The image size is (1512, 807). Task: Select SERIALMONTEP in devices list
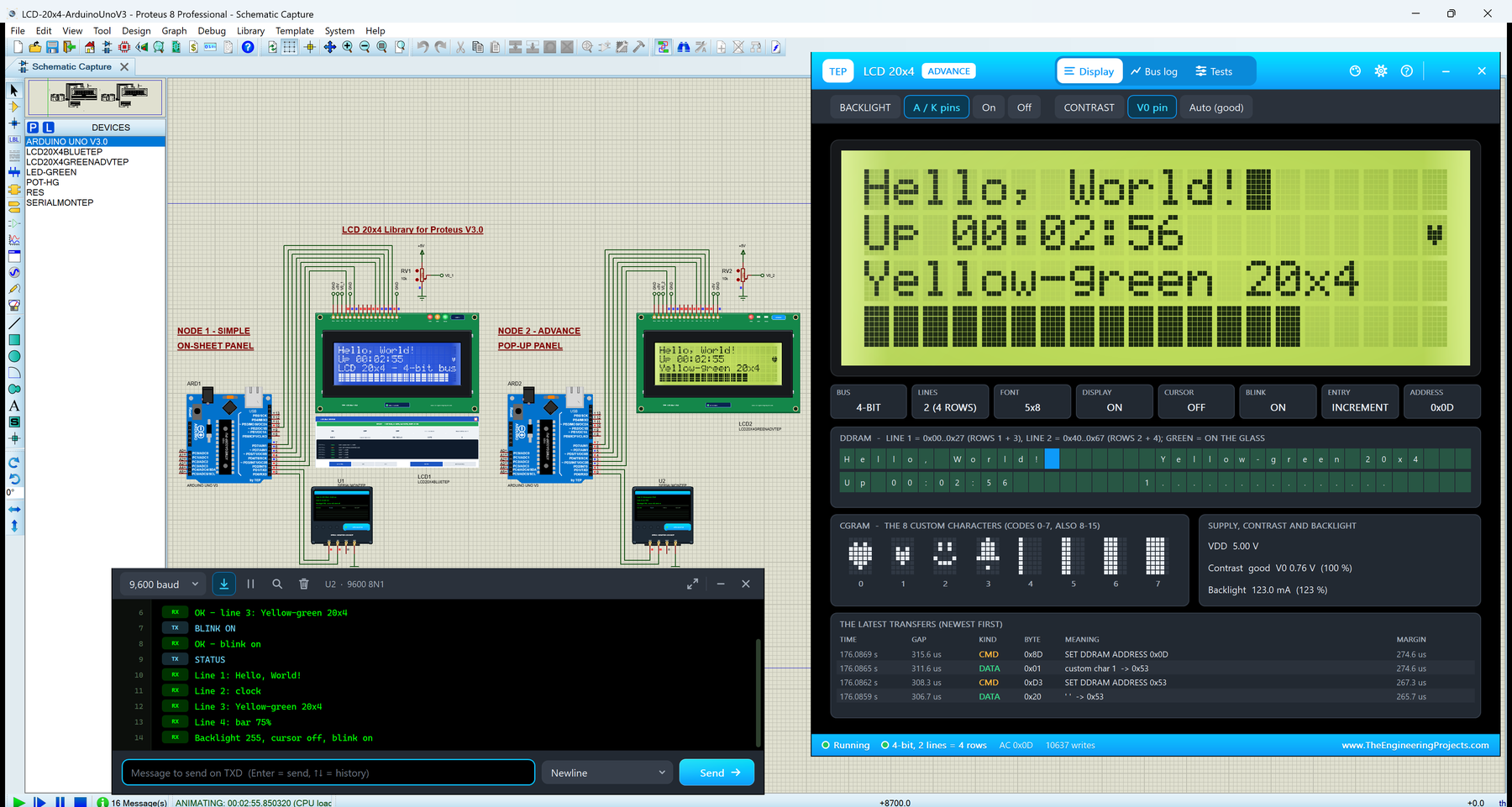60,202
